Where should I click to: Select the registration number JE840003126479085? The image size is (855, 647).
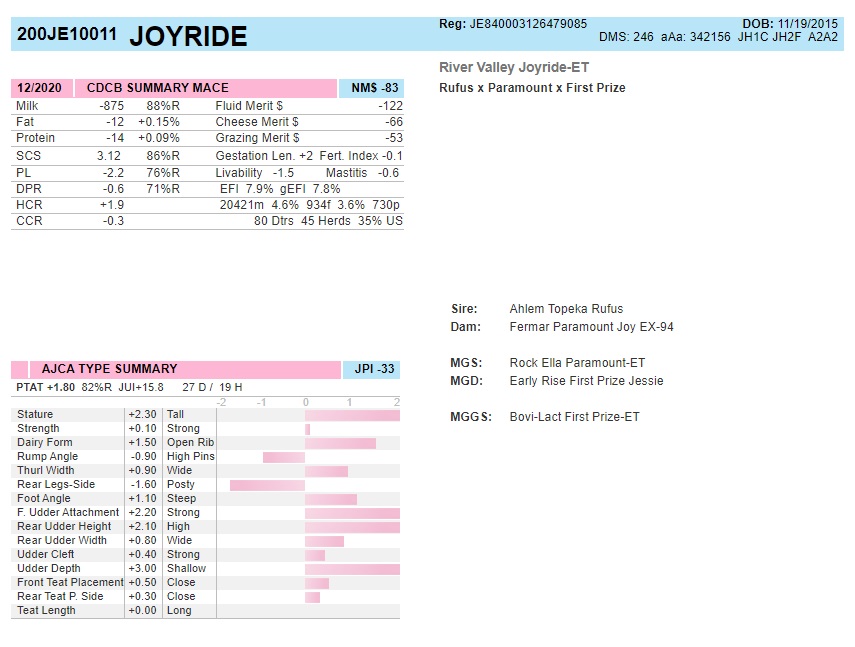[x=528, y=23]
